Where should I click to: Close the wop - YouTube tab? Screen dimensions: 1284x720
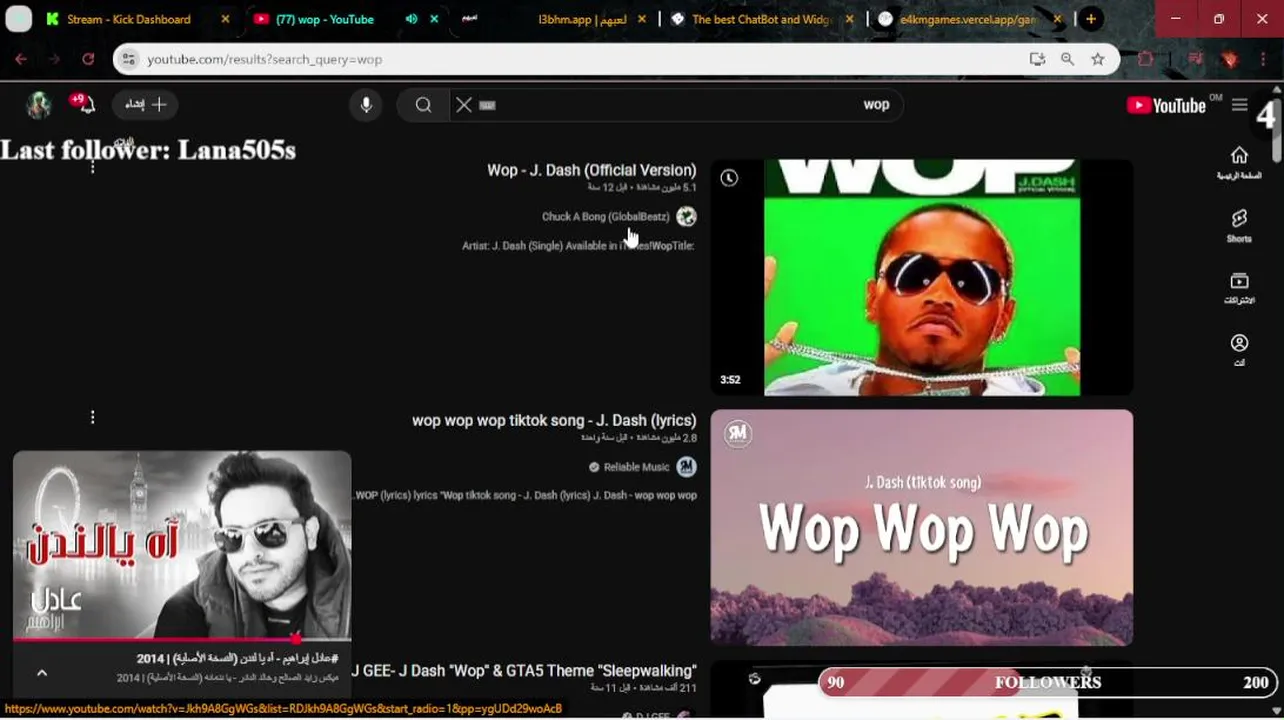pyautogui.click(x=434, y=19)
